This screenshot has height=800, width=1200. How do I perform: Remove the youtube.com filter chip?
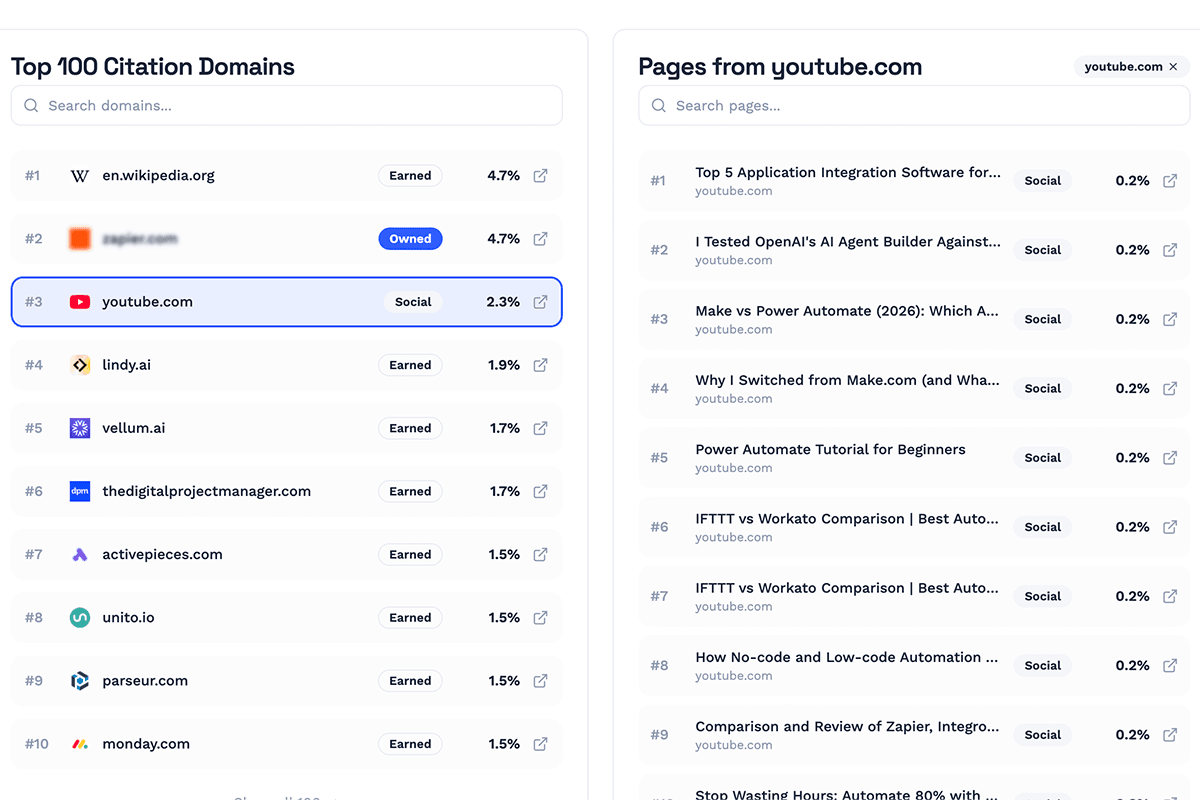[1174, 66]
